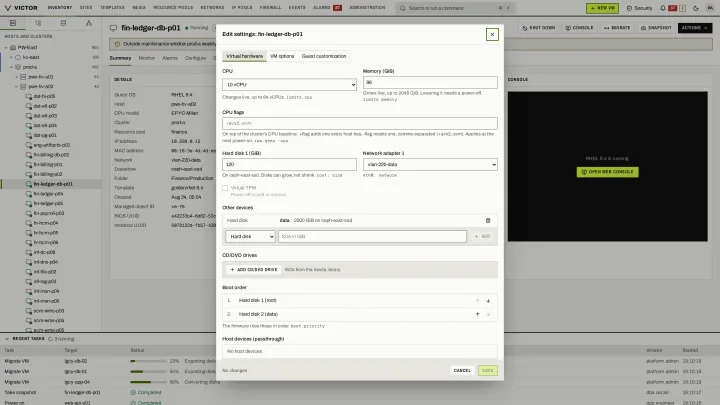720x405 pixels.
Task: Click the Memory (GiB) input field
Action: click(x=430, y=83)
